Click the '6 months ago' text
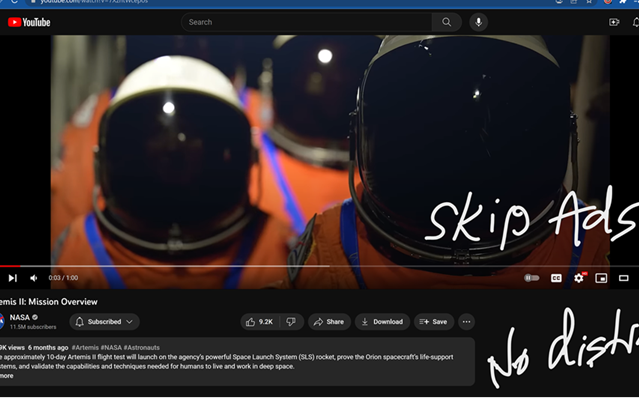 tap(48, 348)
